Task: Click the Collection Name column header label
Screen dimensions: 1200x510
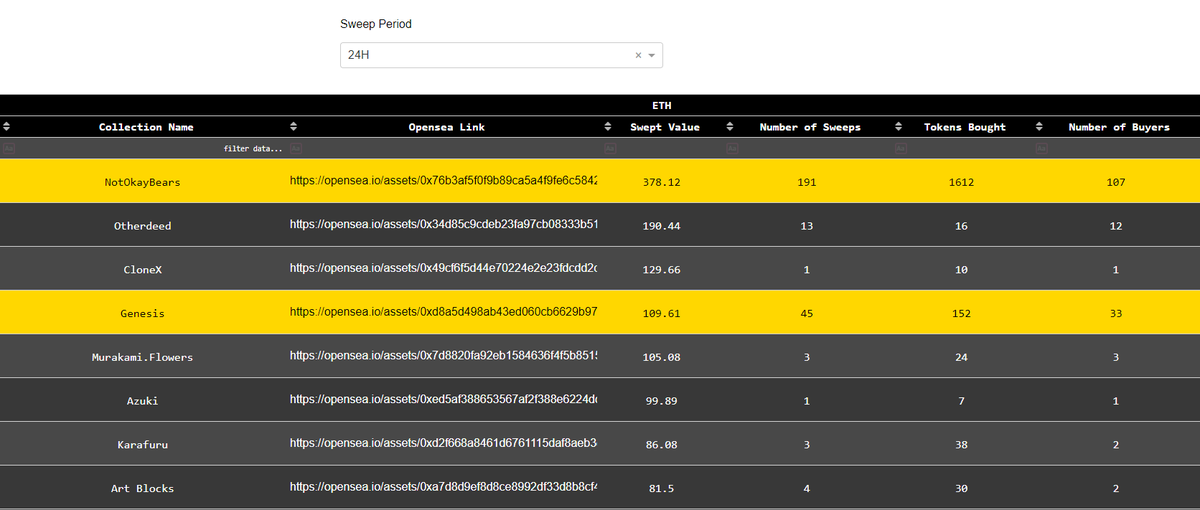Action: (146, 127)
